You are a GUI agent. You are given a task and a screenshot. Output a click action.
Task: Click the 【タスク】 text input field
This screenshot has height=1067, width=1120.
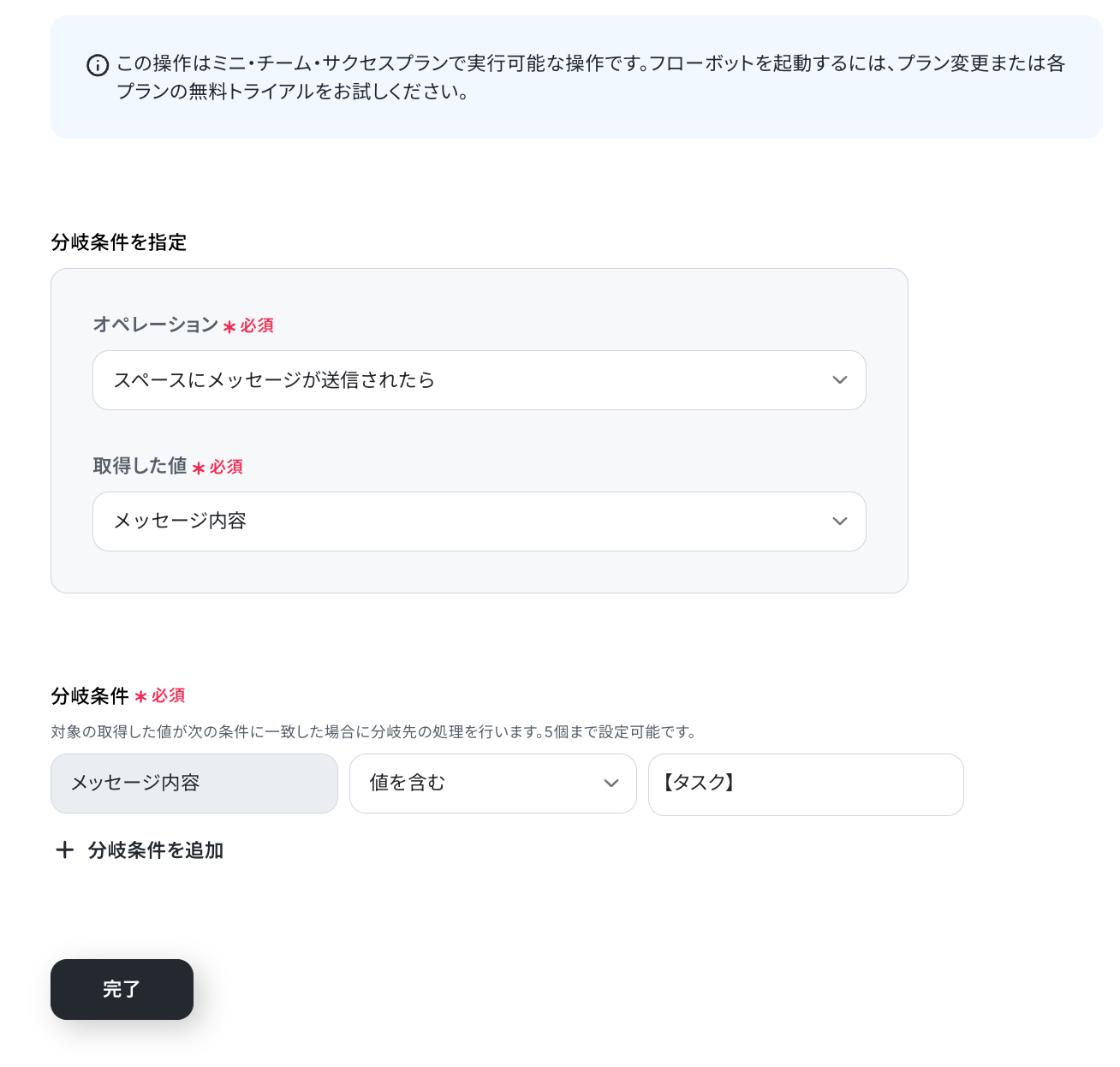point(806,784)
